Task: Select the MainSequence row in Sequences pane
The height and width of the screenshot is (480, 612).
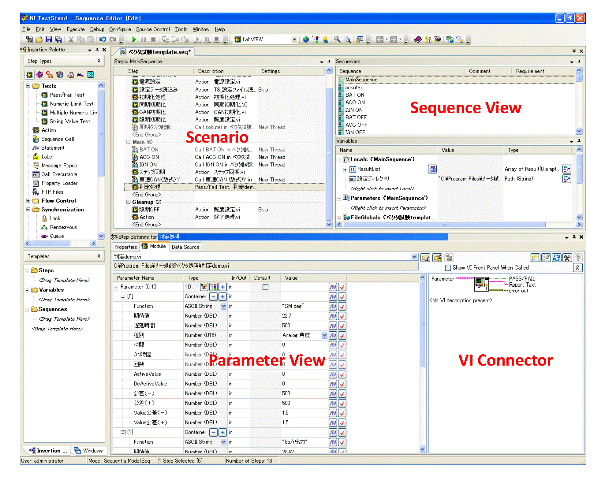Action: point(455,80)
